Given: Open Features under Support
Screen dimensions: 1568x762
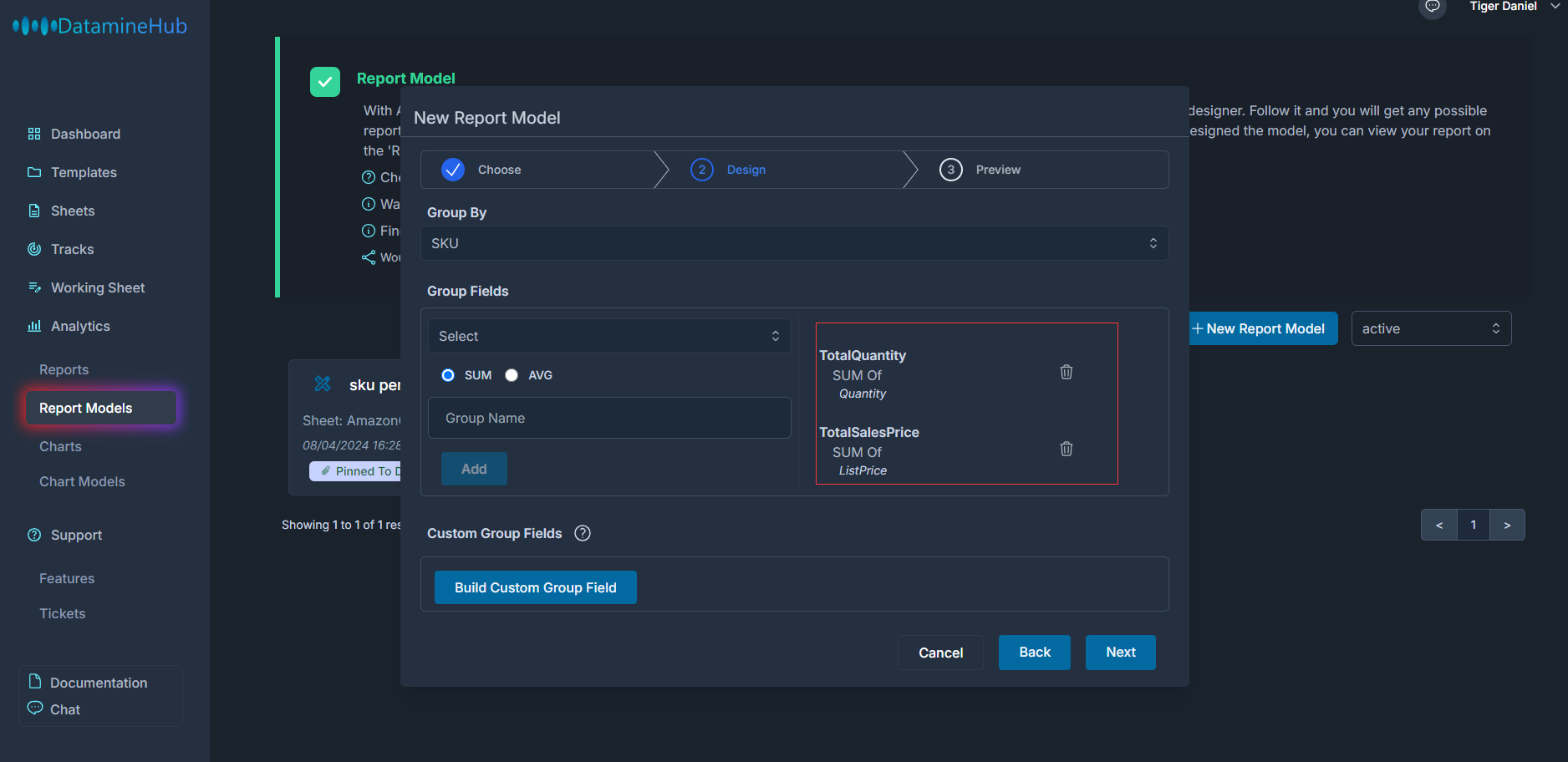Looking at the screenshot, I should tap(67, 578).
